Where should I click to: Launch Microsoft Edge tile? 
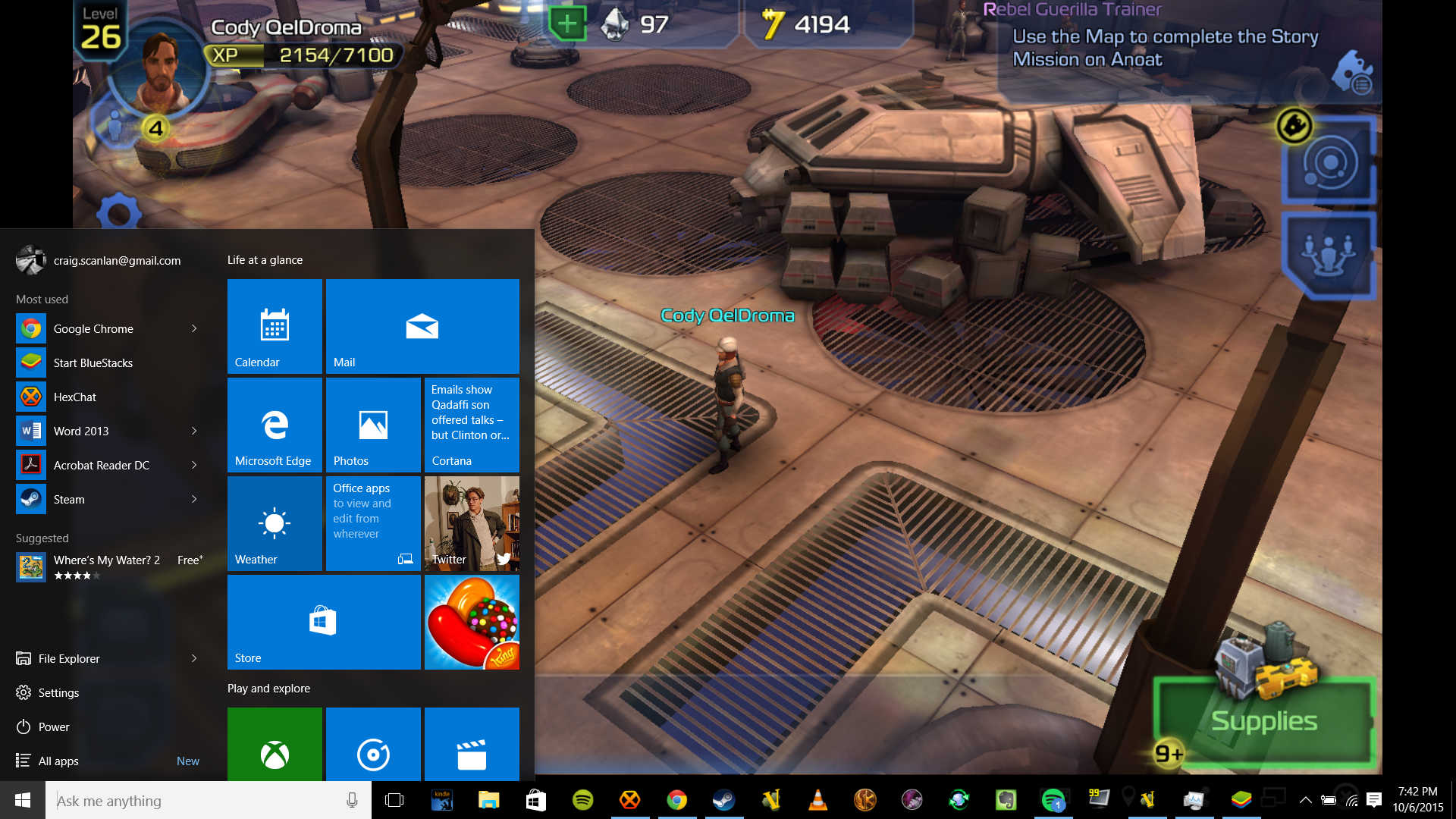[x=275, y=425]
